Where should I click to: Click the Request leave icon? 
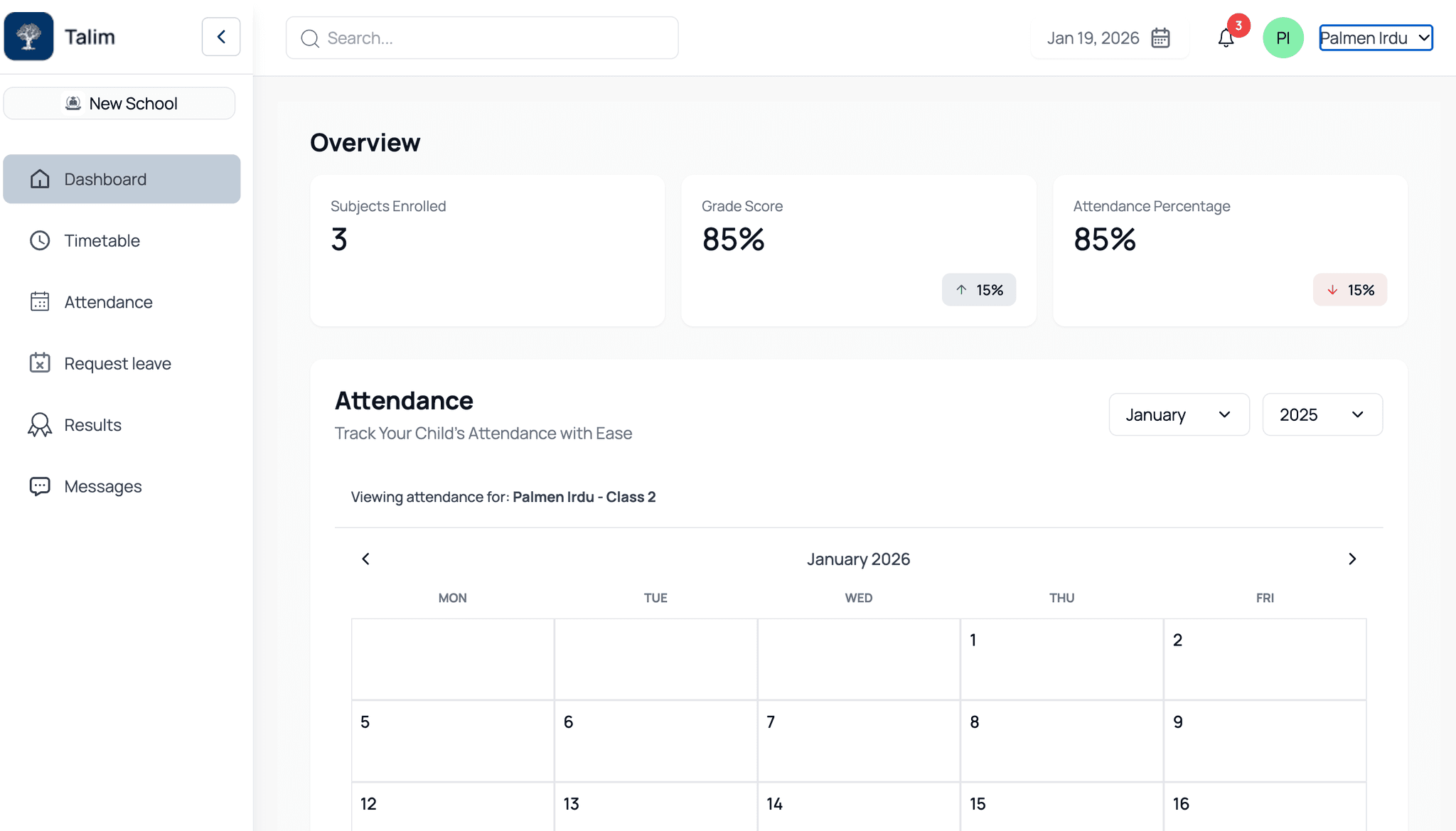[x=40, y=363]
